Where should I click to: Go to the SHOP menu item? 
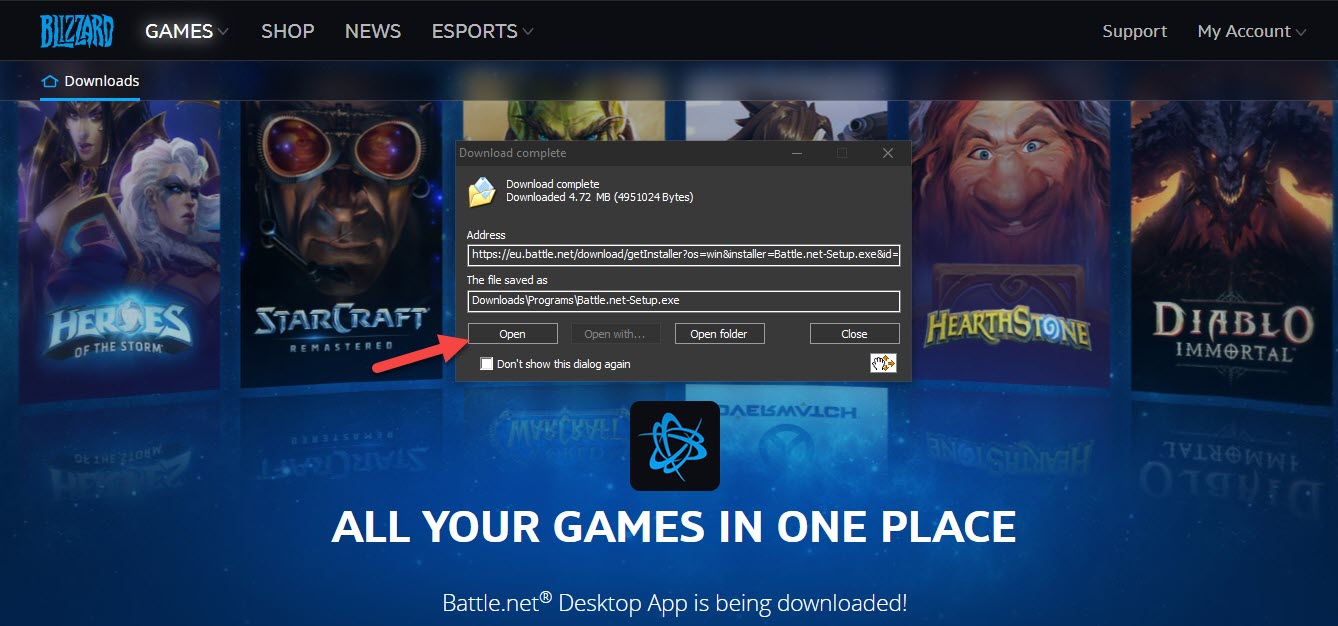(287, 31)
